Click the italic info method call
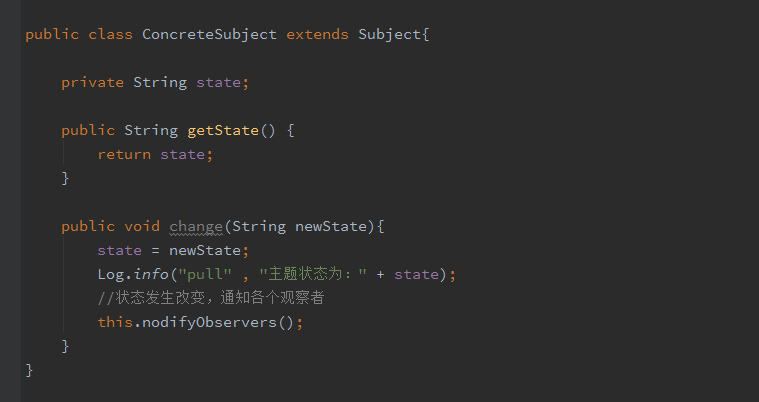 (151, 275)
